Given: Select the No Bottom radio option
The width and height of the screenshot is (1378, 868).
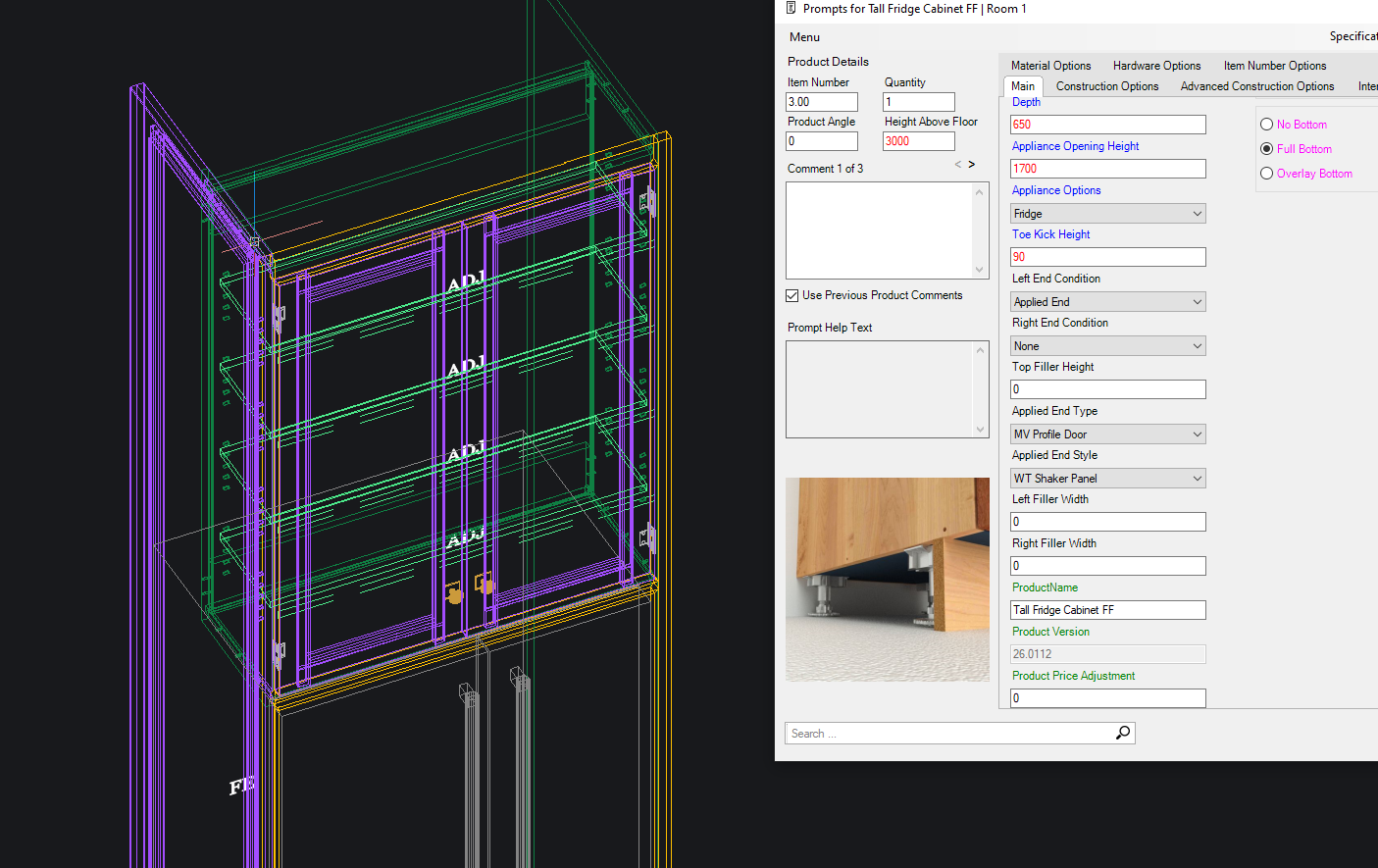Looking at the screenshot, I should tap(1266, 125).
